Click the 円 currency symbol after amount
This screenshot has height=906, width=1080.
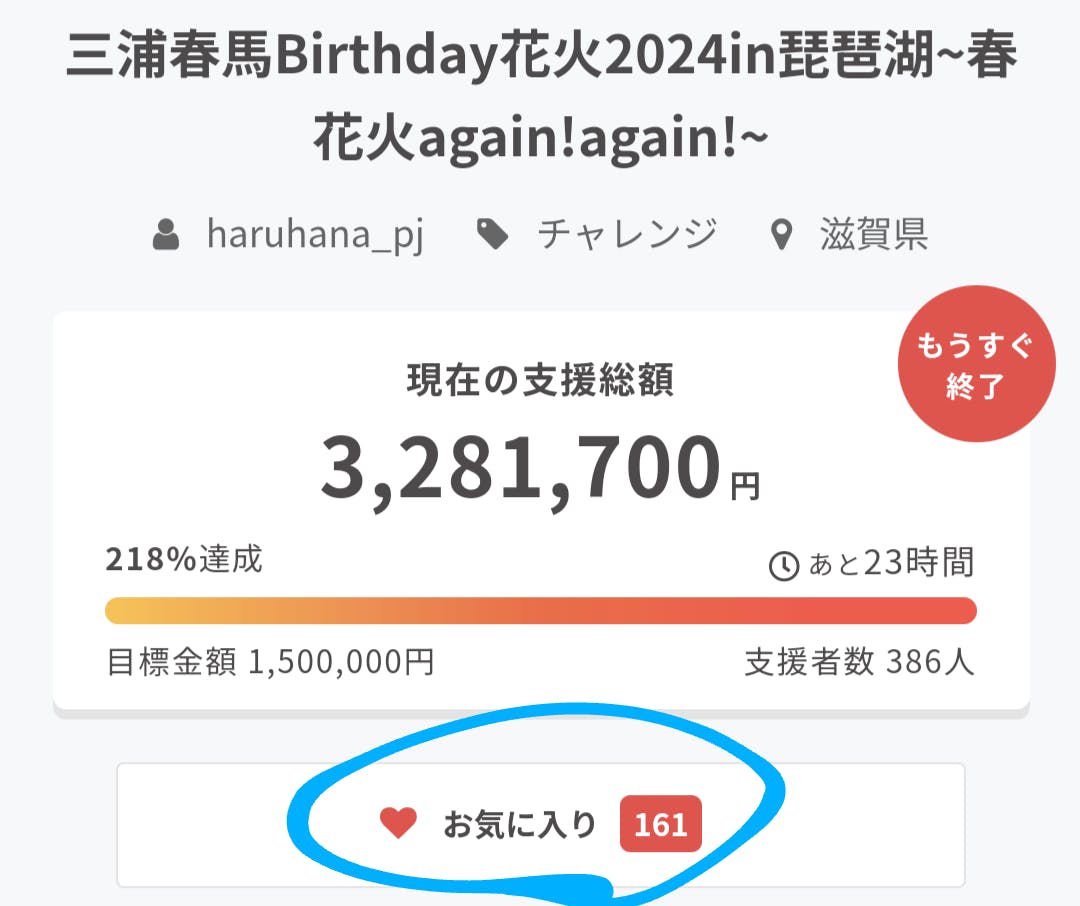tap(745, 487)
